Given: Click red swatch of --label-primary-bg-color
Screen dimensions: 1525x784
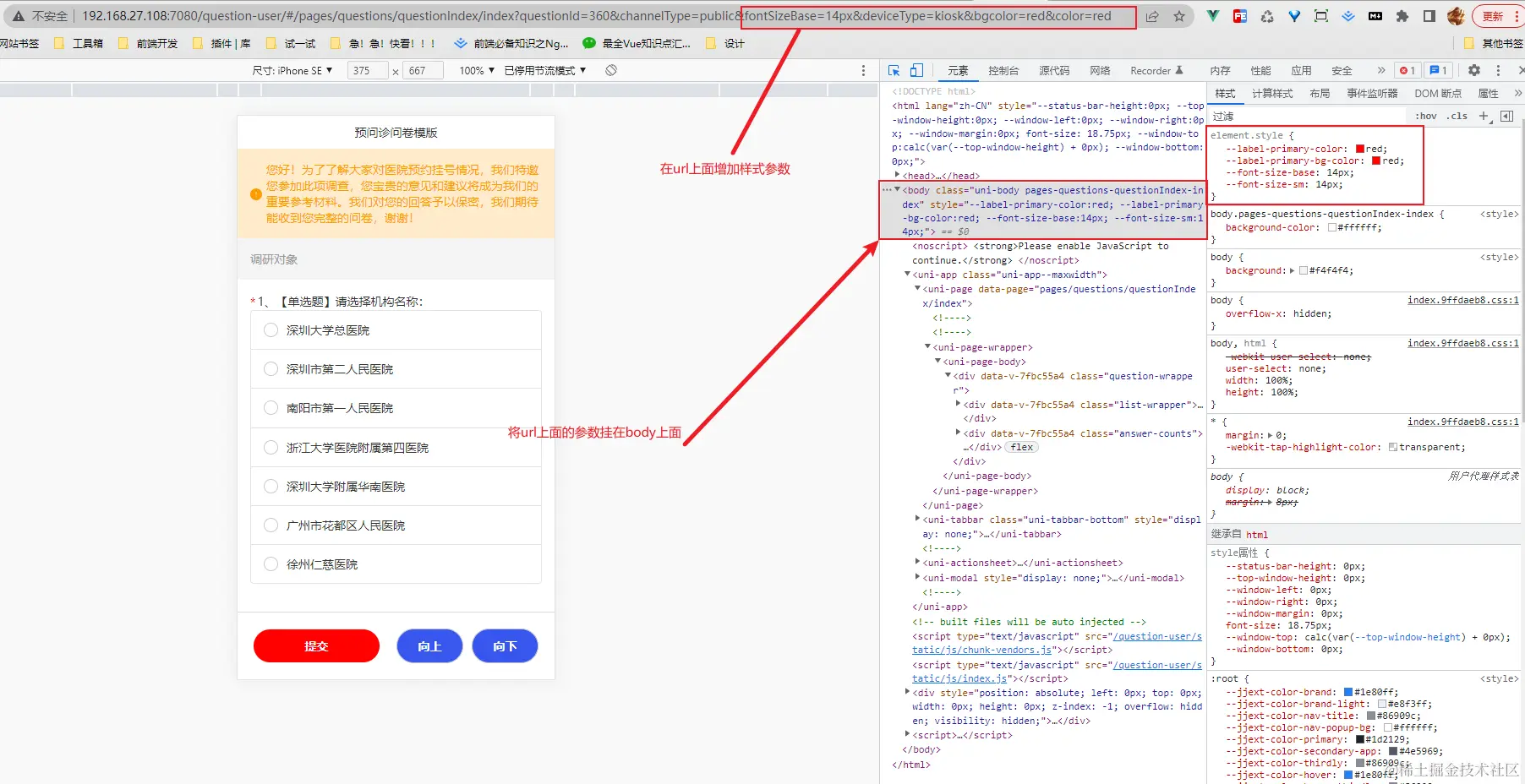Looking at the screenshot, I should click(1375, 161).
